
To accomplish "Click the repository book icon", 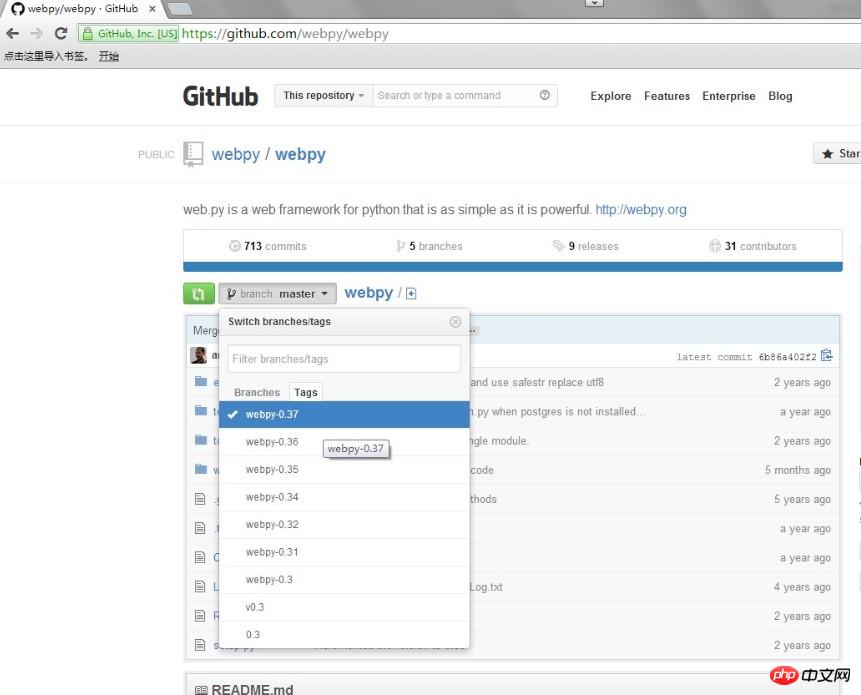I will click(193, 154).
